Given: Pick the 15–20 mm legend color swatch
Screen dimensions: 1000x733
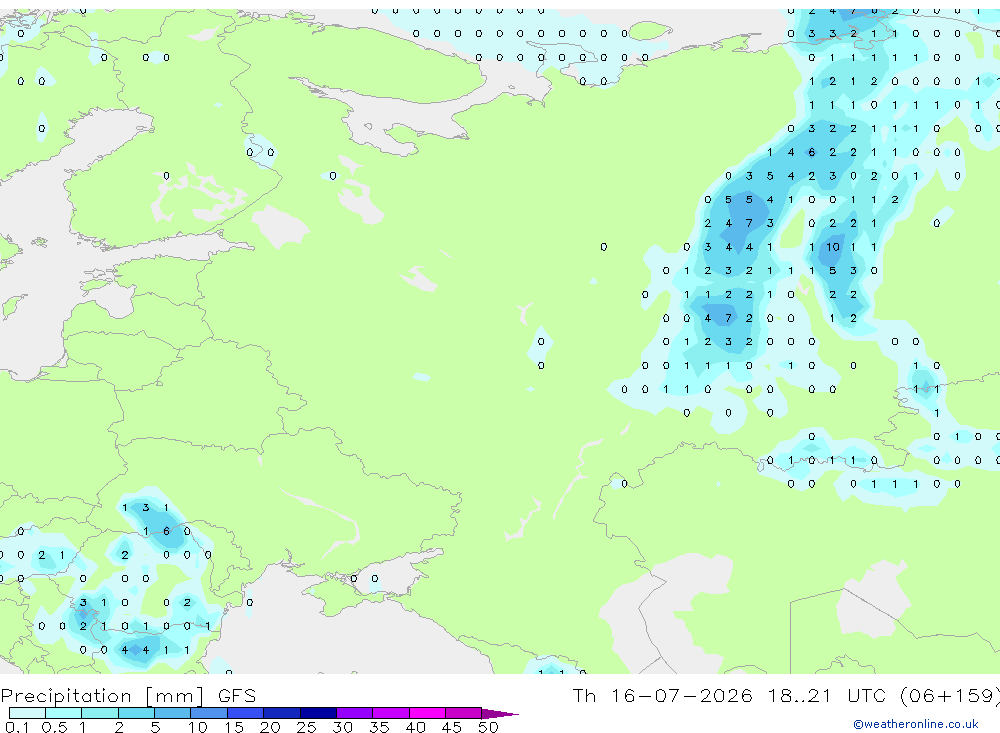Looking at the screenshot, I should 245,713.
